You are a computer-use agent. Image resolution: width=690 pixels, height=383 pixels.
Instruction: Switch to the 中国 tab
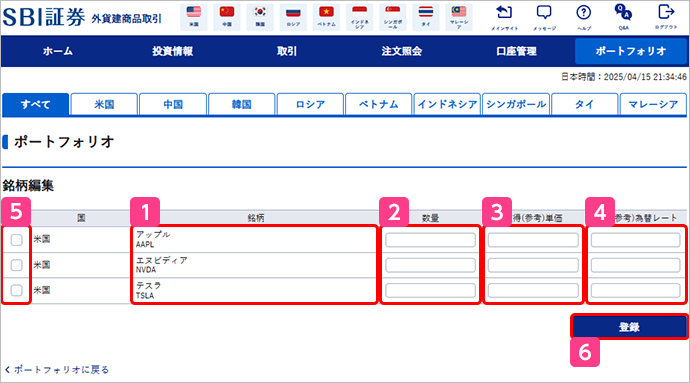pyautogui.click(x=173, y=104)
